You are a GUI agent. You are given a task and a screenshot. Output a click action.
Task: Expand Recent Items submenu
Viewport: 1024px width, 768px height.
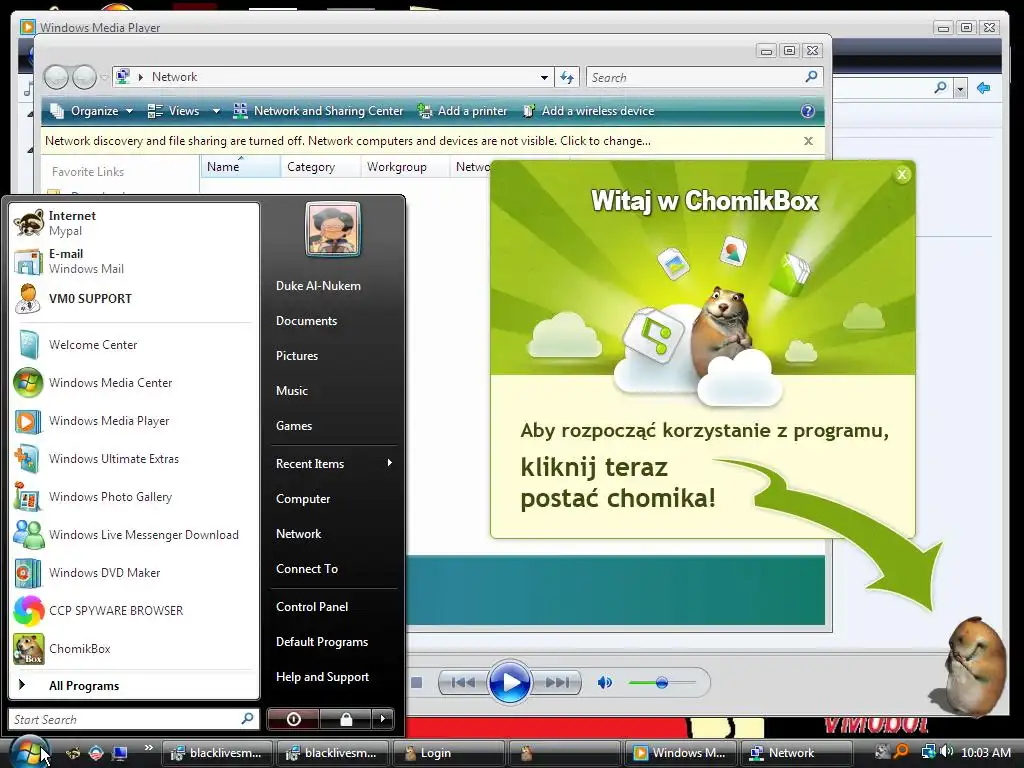tap(333, 464)
